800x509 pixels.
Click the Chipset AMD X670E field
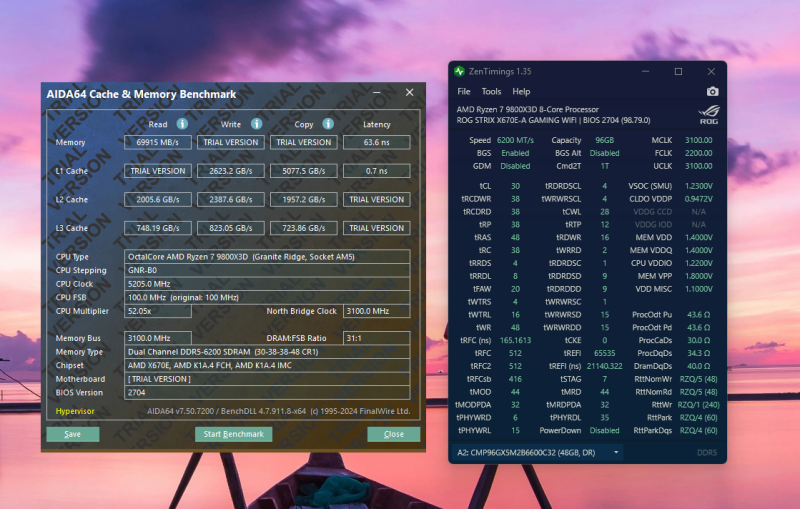pos(267,366)
